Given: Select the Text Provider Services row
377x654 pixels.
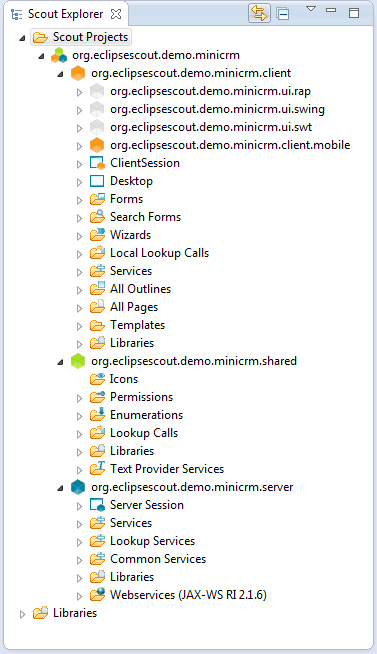Looking at the screenshot, I should click(x=167, y=469).
